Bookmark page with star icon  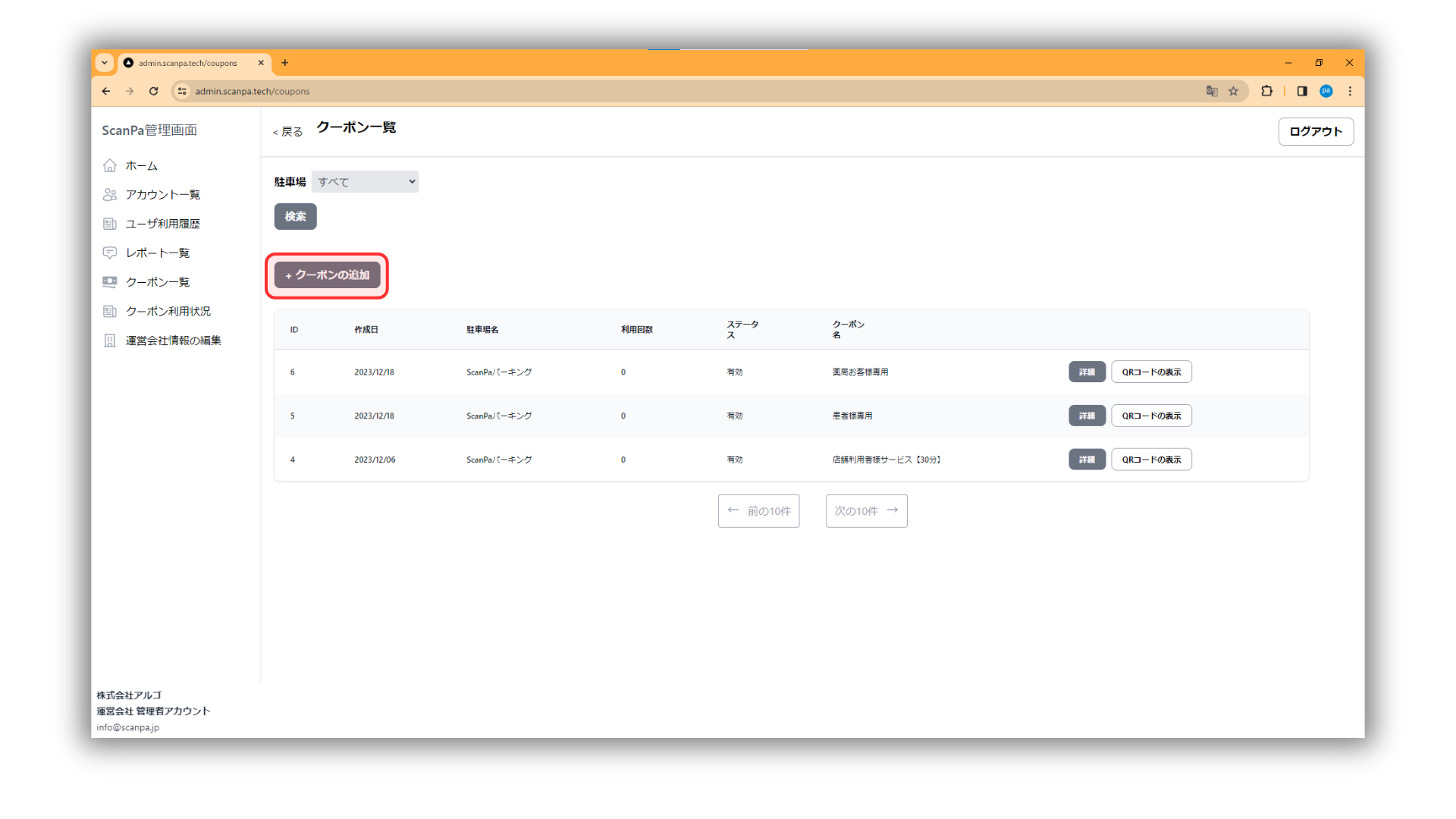point(1234,91)
